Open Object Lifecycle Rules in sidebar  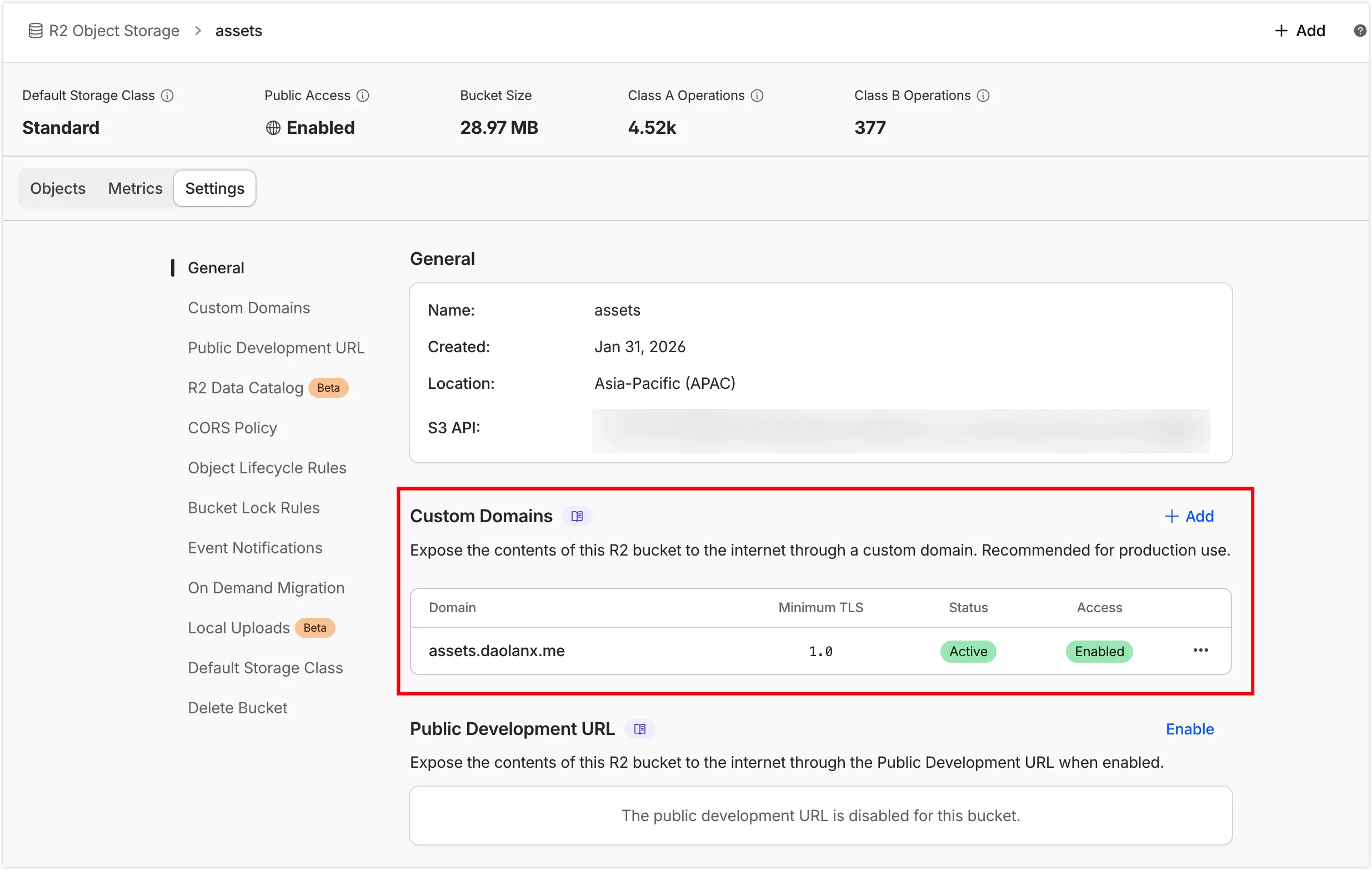point(267,468)
